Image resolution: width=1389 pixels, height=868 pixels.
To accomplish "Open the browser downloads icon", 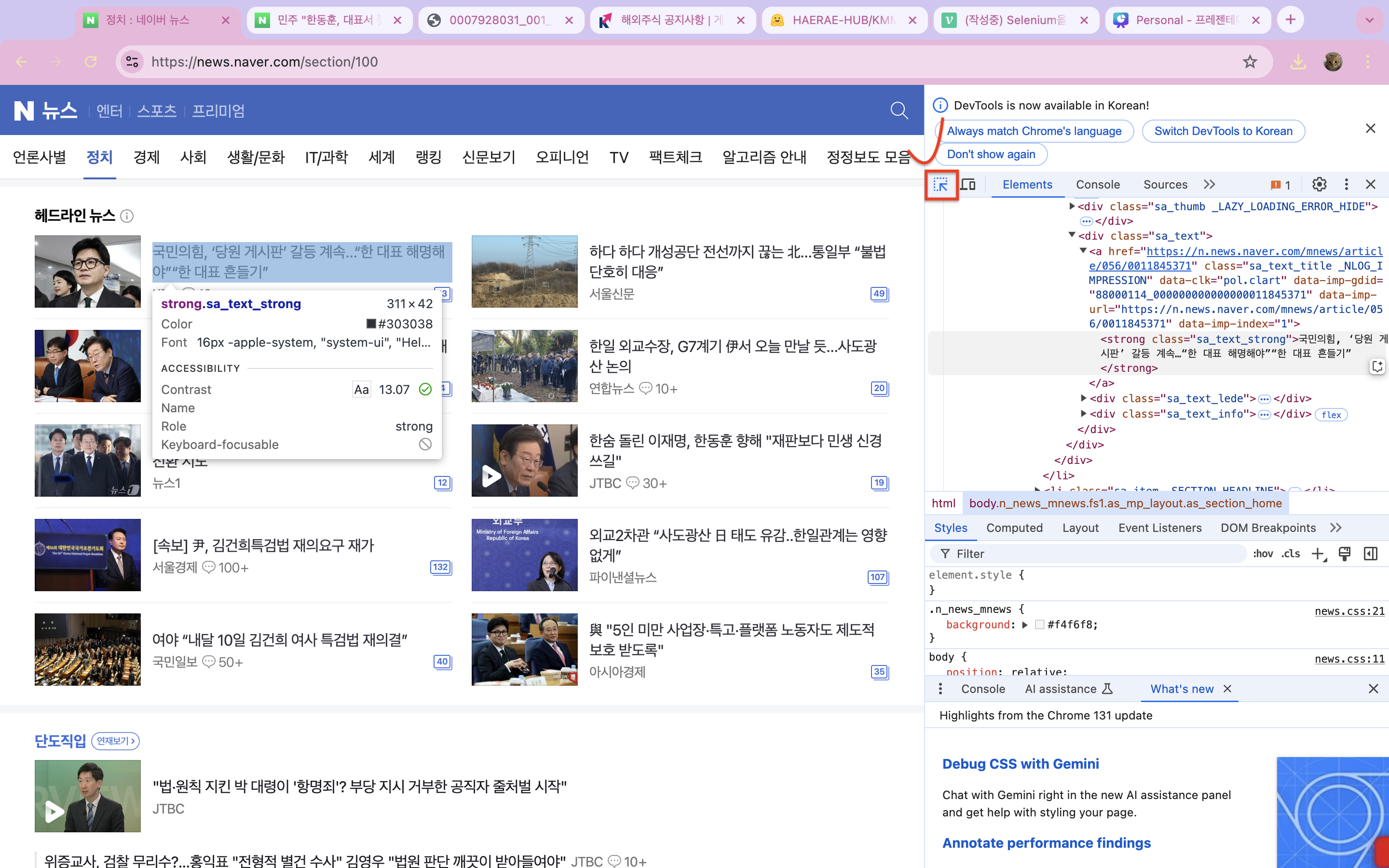I will click(1298, 62).
